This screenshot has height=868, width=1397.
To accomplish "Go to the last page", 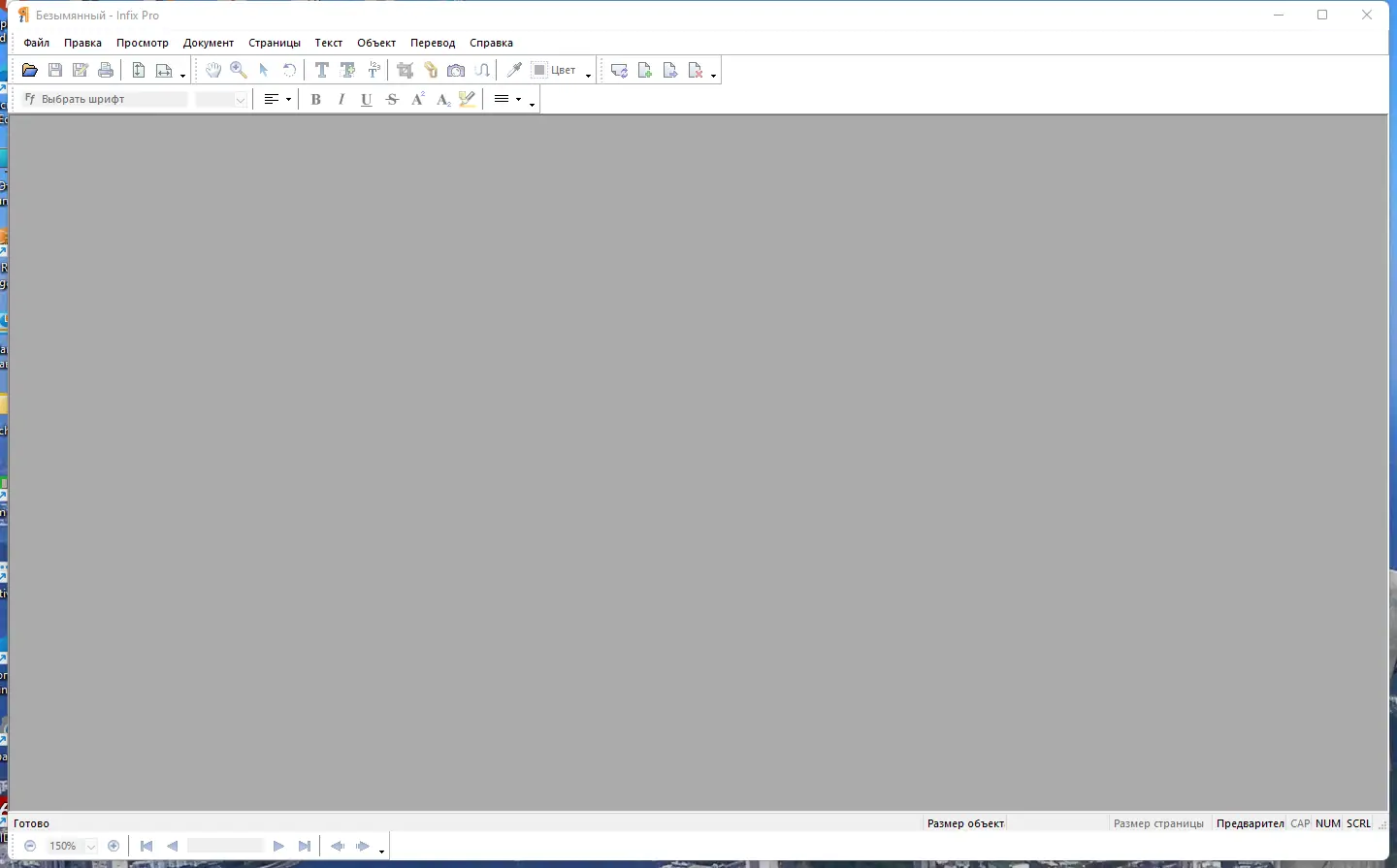I will [x=305, y=847].
